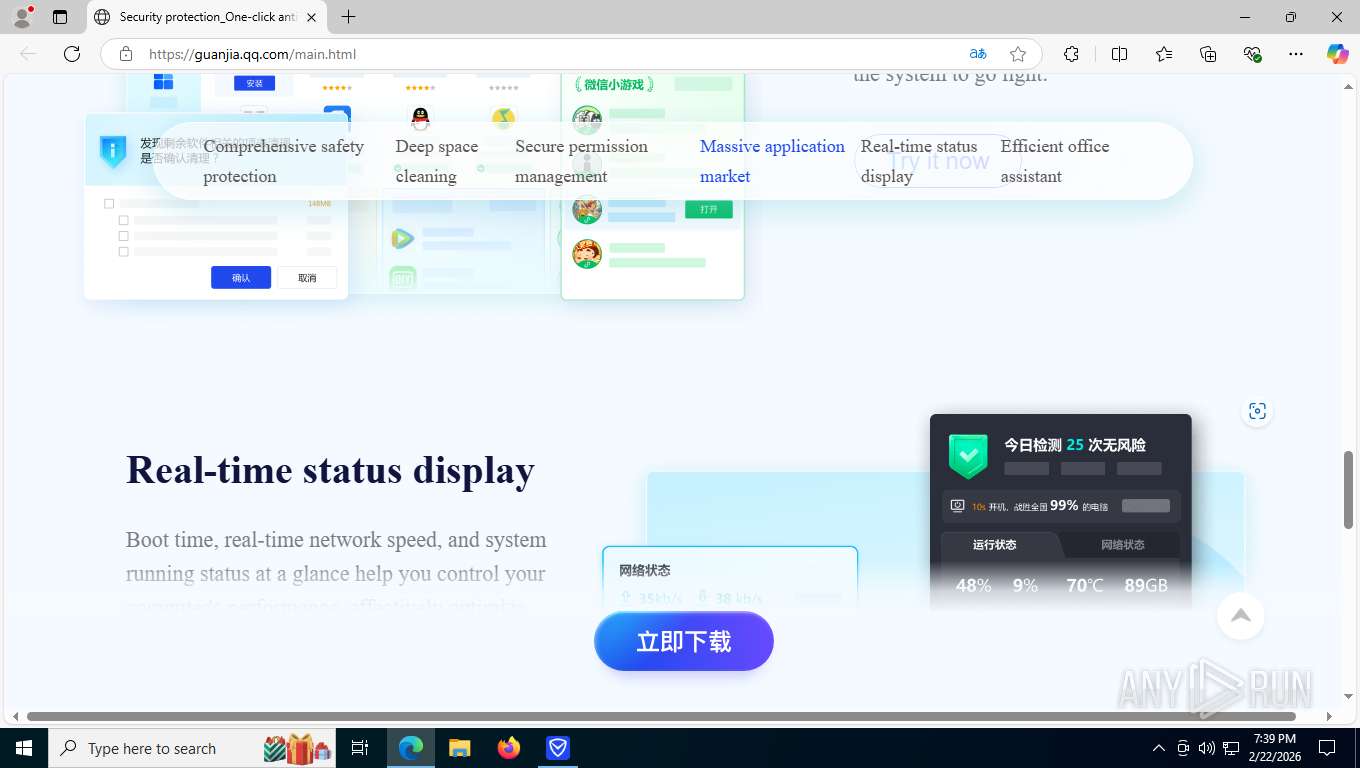Click the scroll-up arrow of vertical scrollbar

pos(1349,87)
